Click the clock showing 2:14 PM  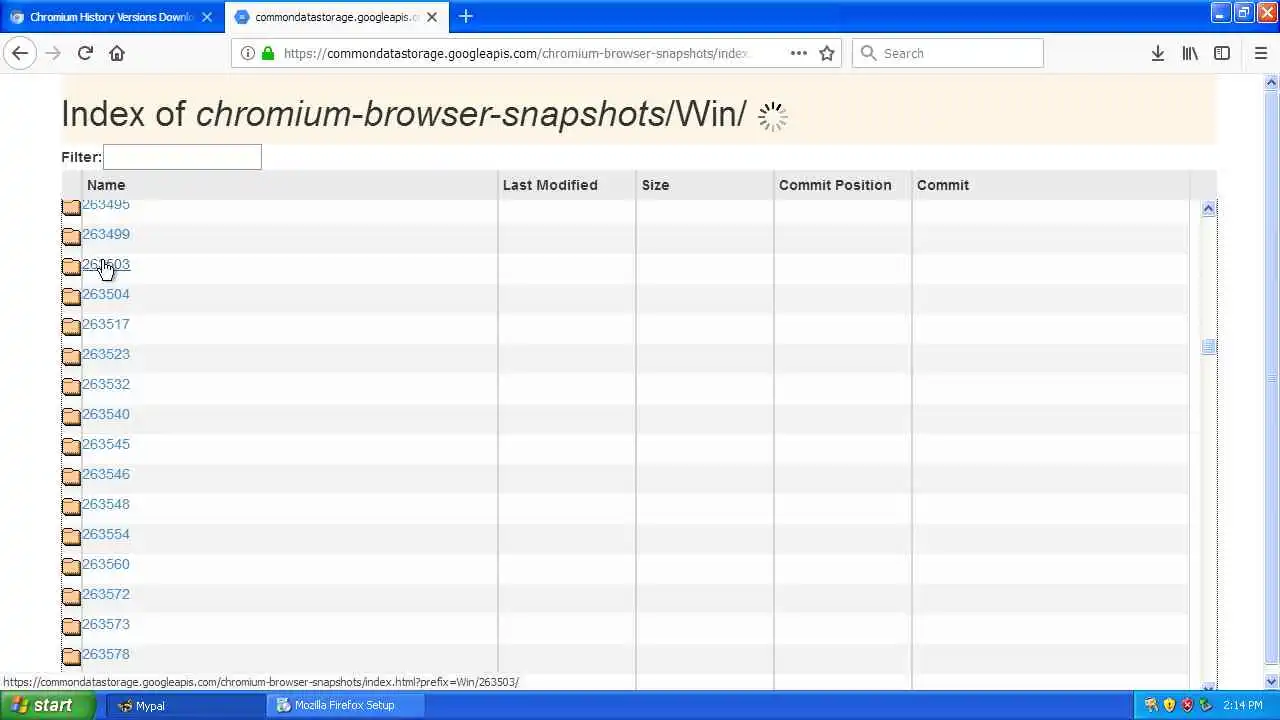click(1243, 705)
